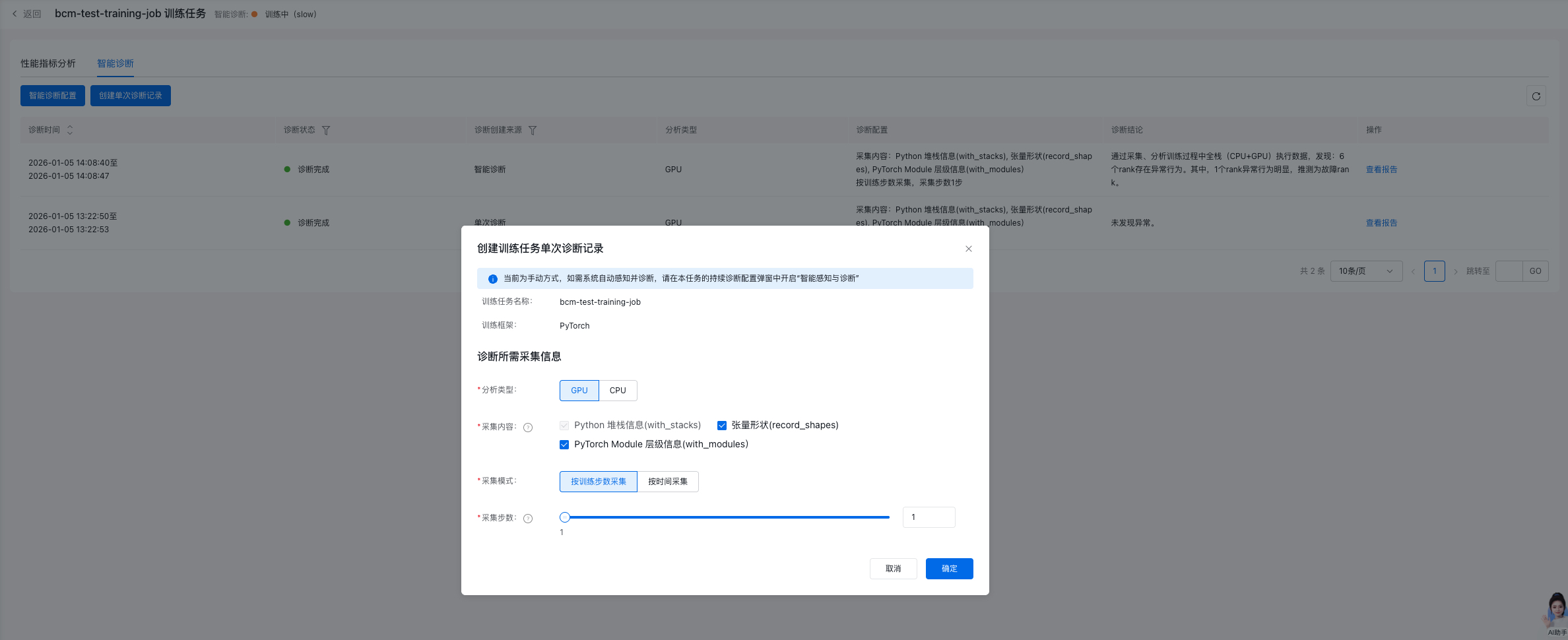This screenshot has width=1568, height=640.
Task: Uncheck 张量形状(record_shapes) collection option
Action: pos(721,426)
